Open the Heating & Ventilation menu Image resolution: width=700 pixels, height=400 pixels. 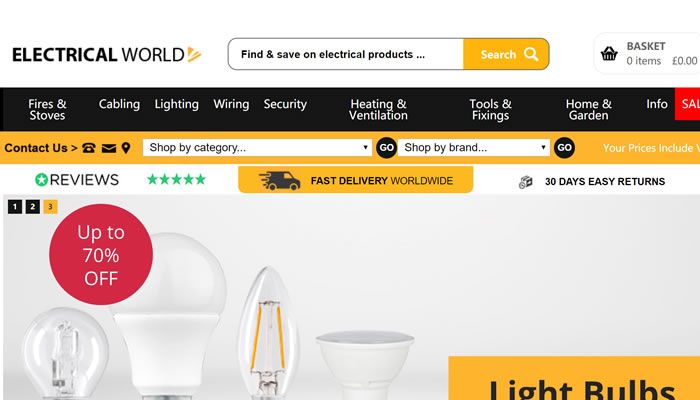(x=378, y=109)
